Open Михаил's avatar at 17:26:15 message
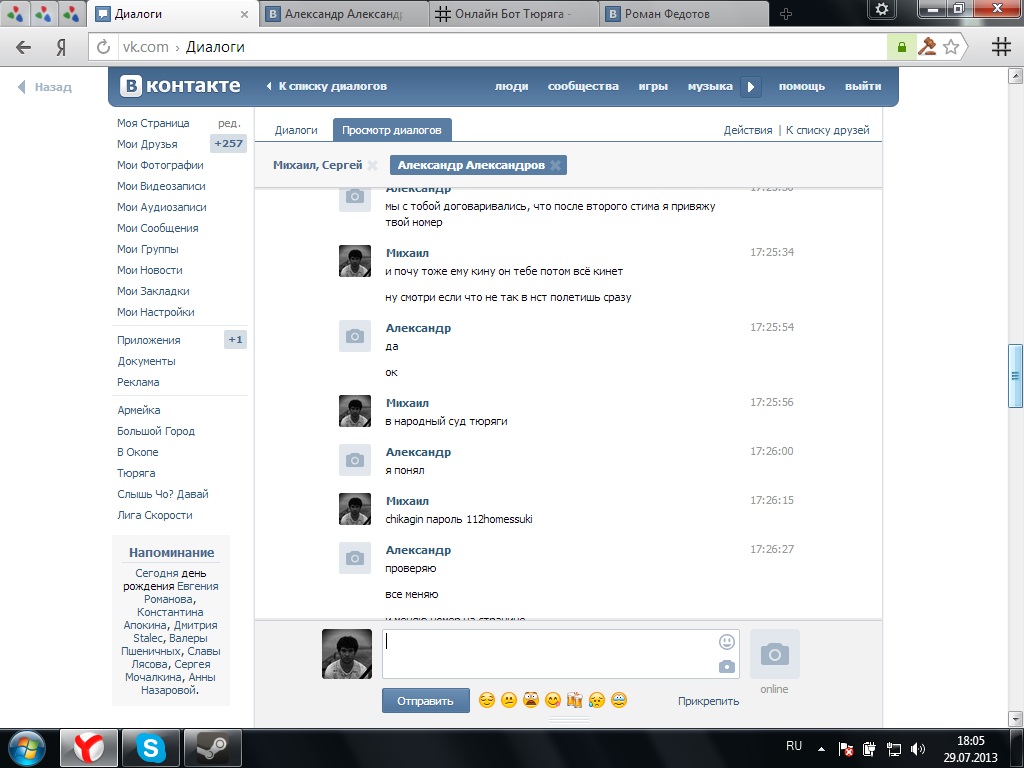This screenshot has height=768, width=1024. coord(355,509)
